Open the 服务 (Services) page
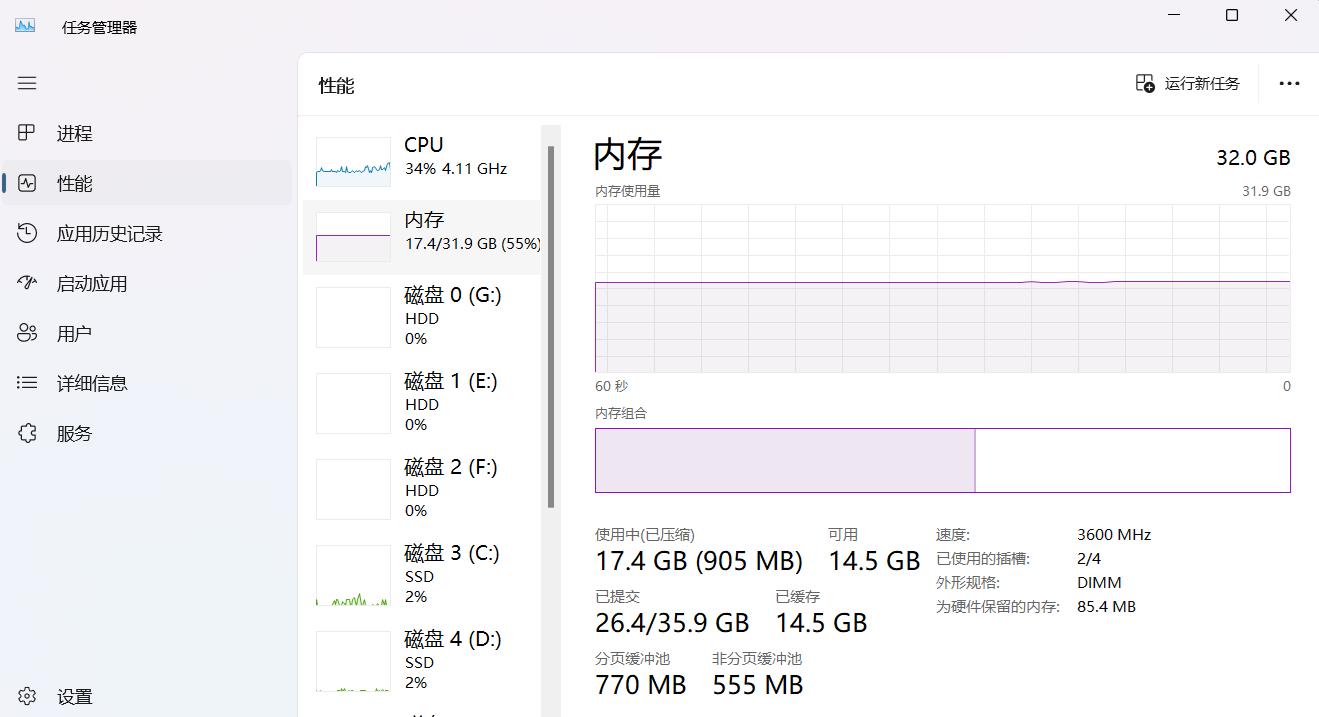 click(75, 433)
